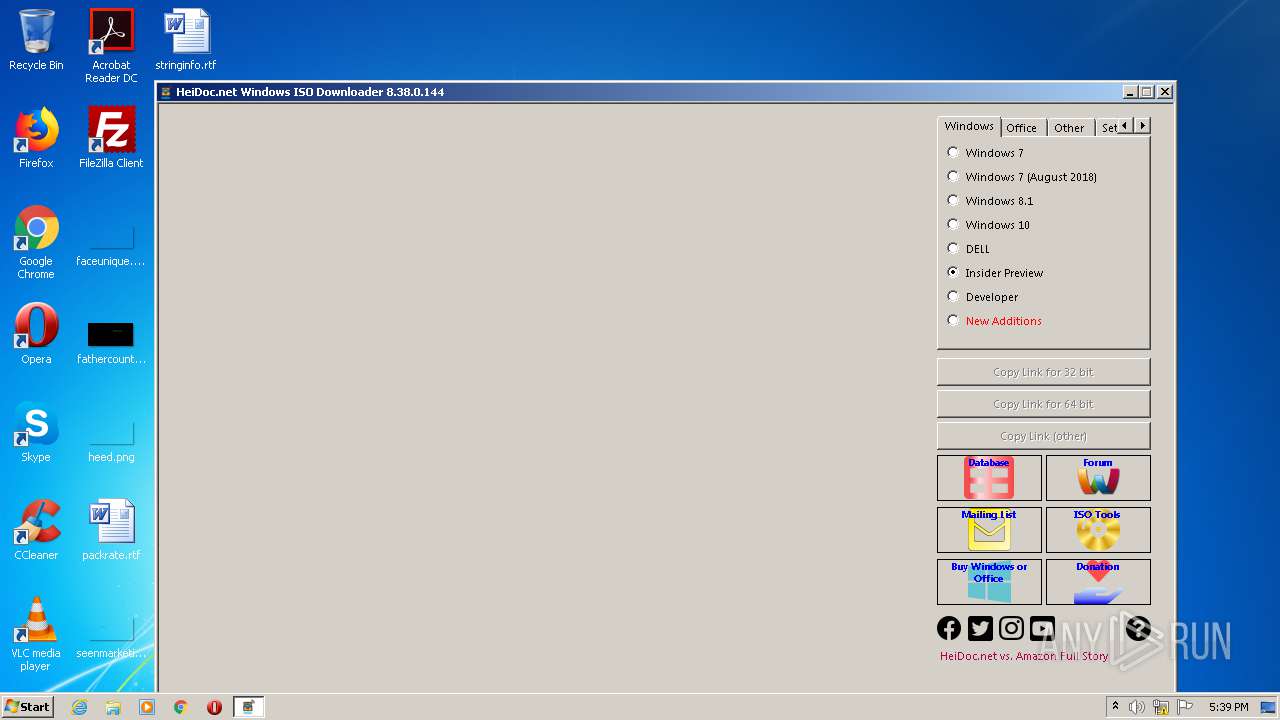1280x720 pixels.
Task: Select Windows 10 radio option
Action: [988, 225]
